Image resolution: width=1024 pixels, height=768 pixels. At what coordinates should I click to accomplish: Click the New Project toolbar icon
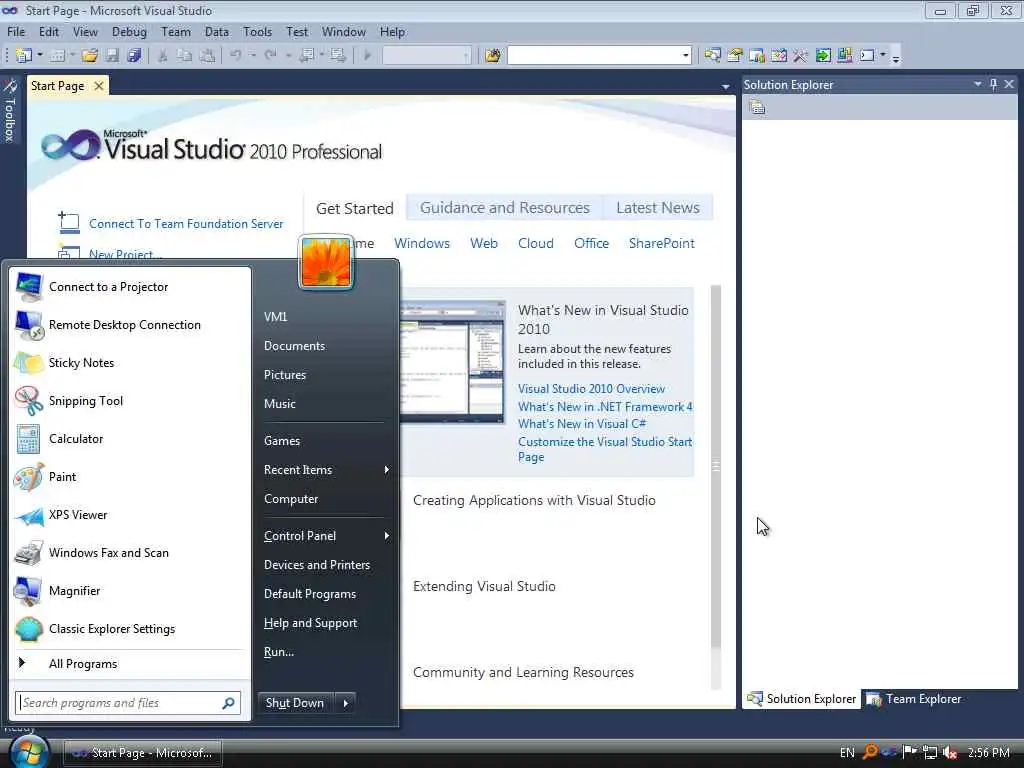point(24,56)
